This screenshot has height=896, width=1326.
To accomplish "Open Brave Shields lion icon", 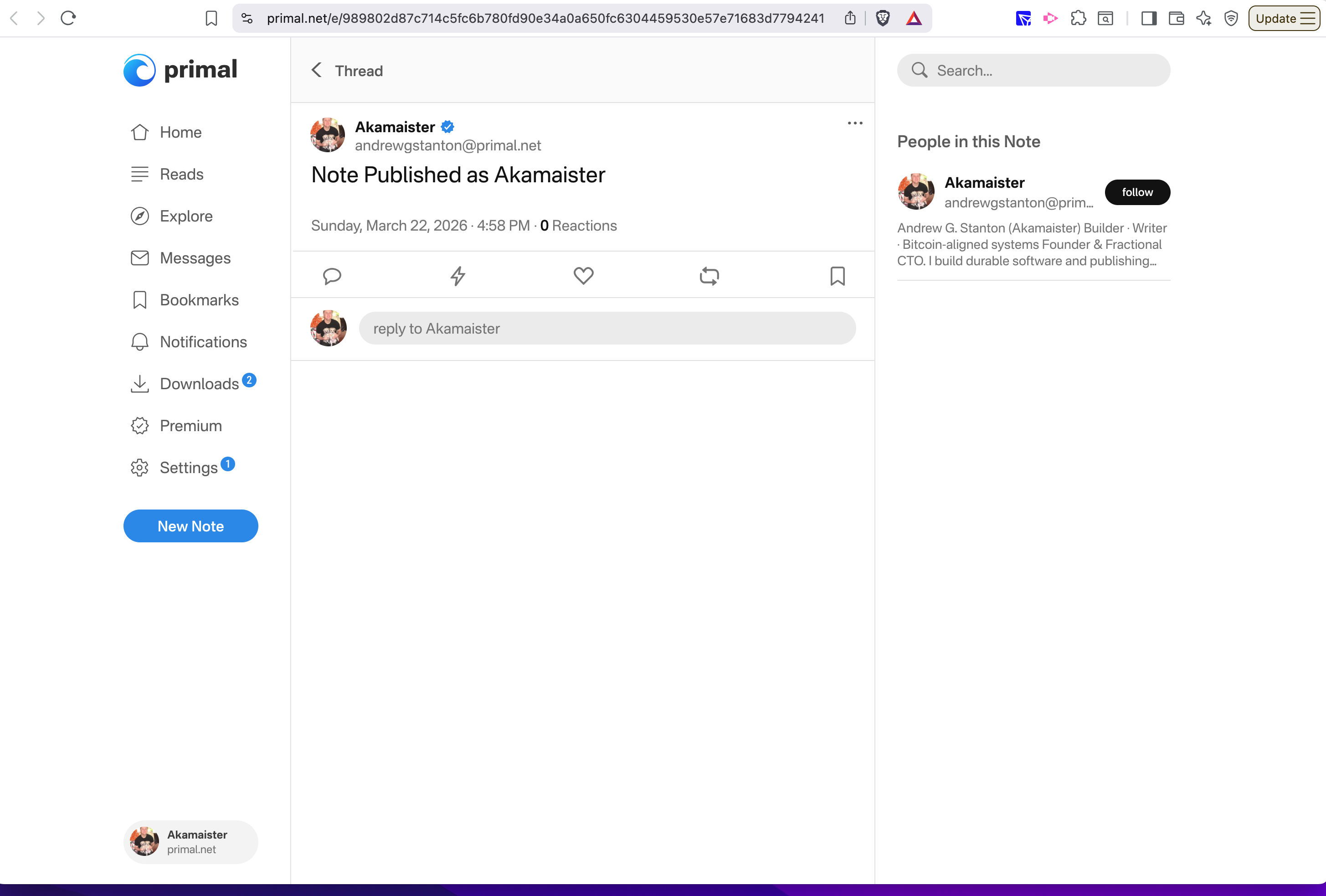I will [882, 18].
